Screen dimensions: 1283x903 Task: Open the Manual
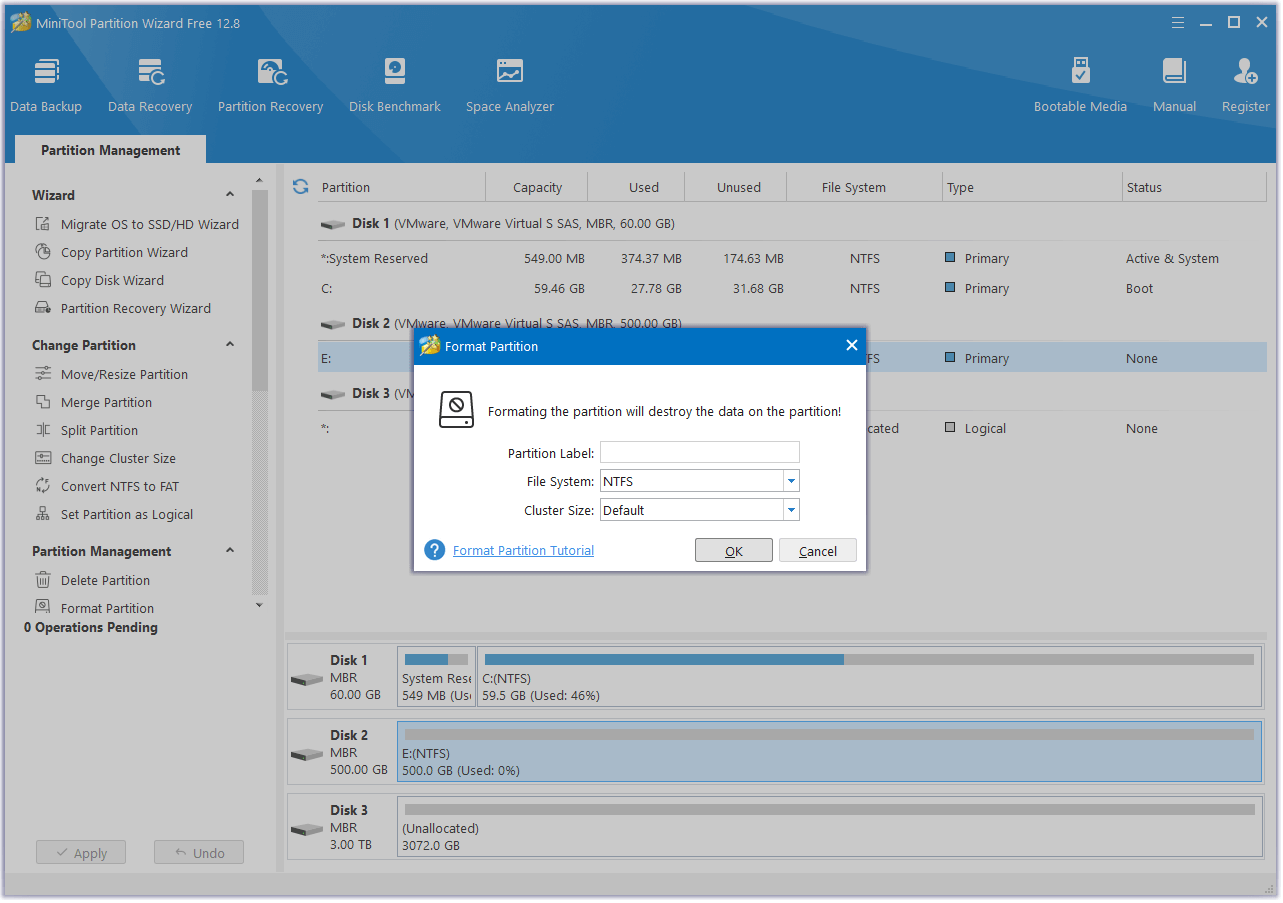pos(1174,85)
